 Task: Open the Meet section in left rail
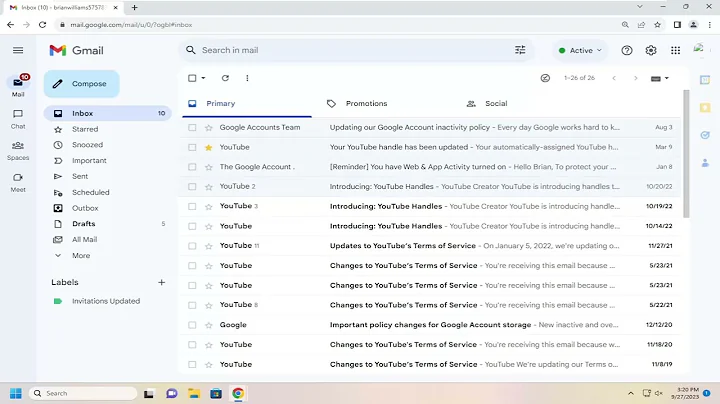18,182
